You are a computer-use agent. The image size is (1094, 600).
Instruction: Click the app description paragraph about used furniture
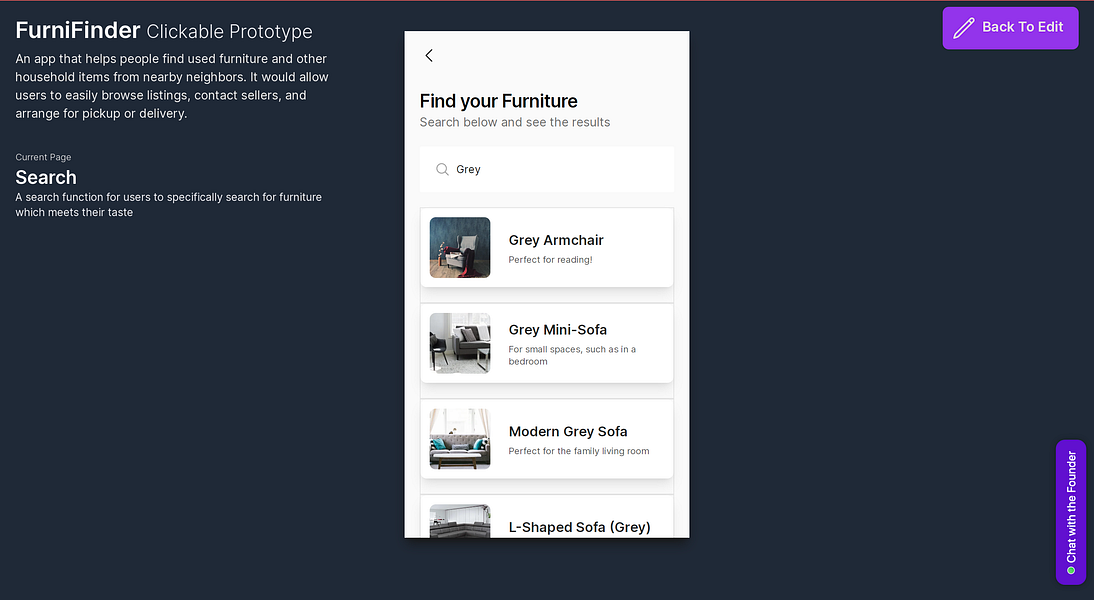(x=172, y=86)
